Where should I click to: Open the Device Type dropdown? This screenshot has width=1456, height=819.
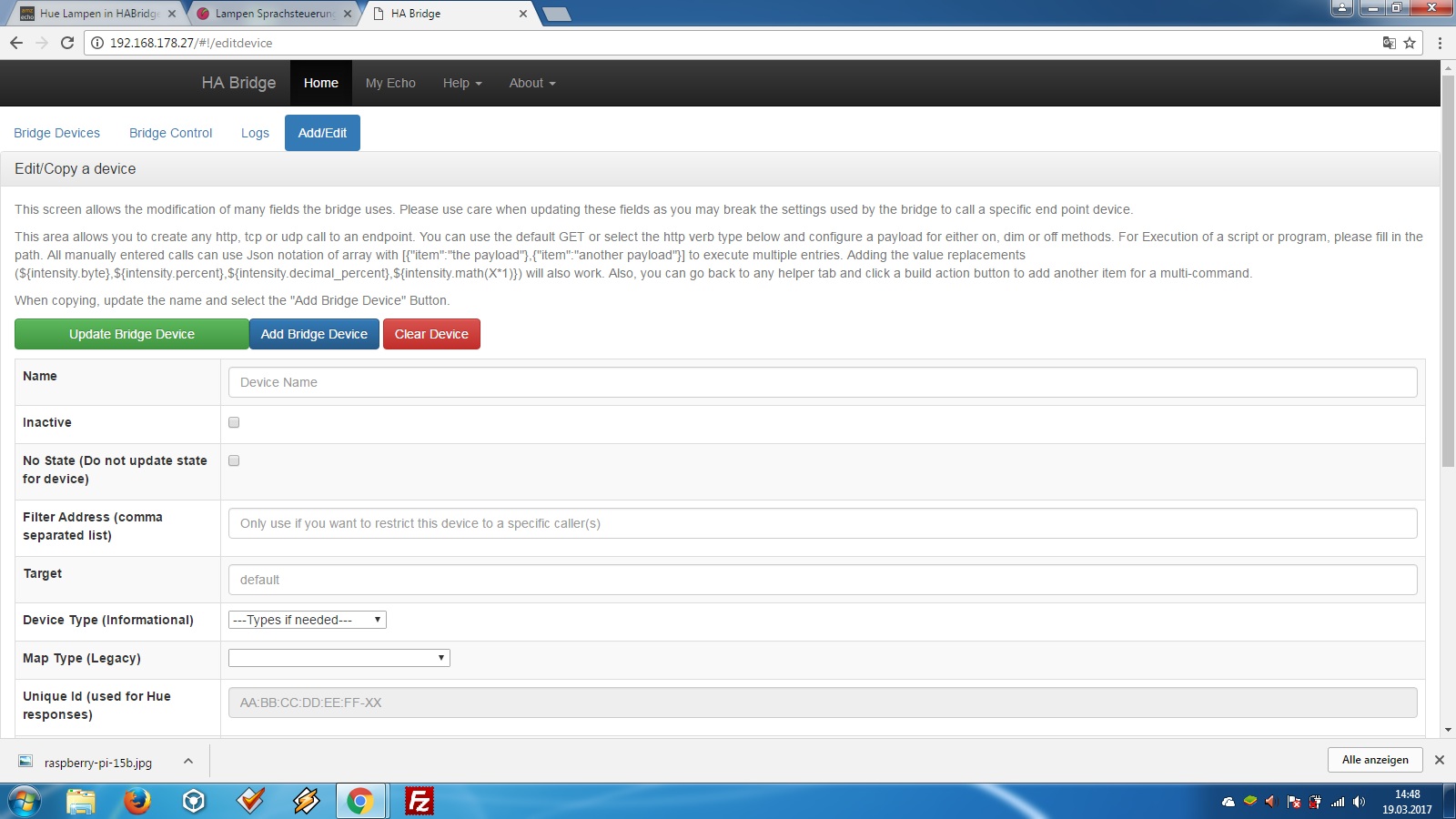tap(308, 620)
